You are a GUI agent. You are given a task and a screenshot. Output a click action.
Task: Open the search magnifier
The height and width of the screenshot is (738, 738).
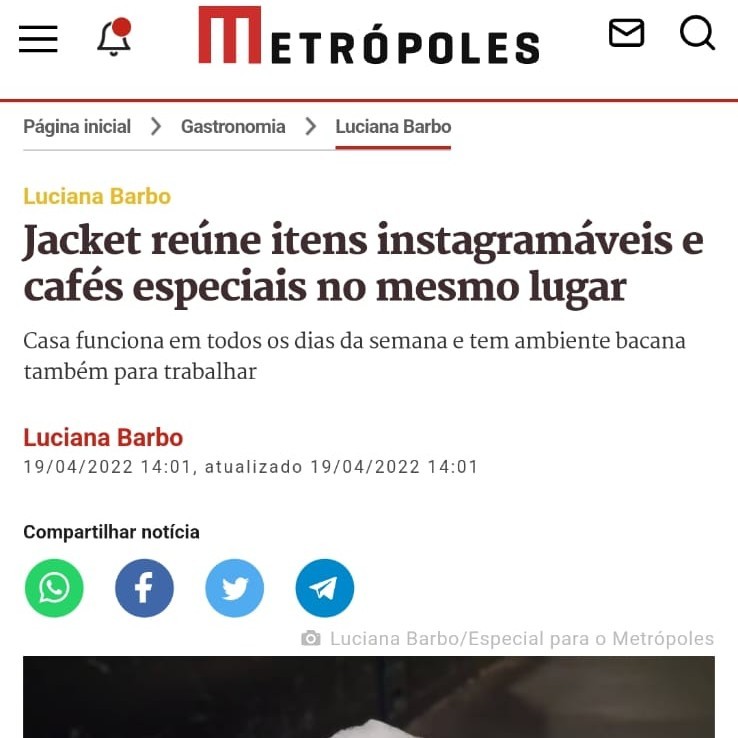(698, 32)
